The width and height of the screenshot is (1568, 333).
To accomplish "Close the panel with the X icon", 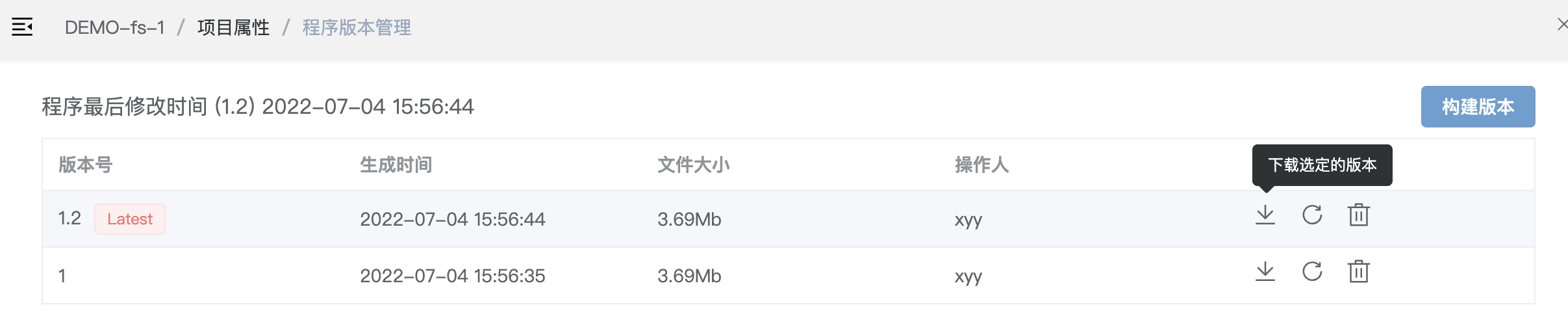I will point(1562,25).
